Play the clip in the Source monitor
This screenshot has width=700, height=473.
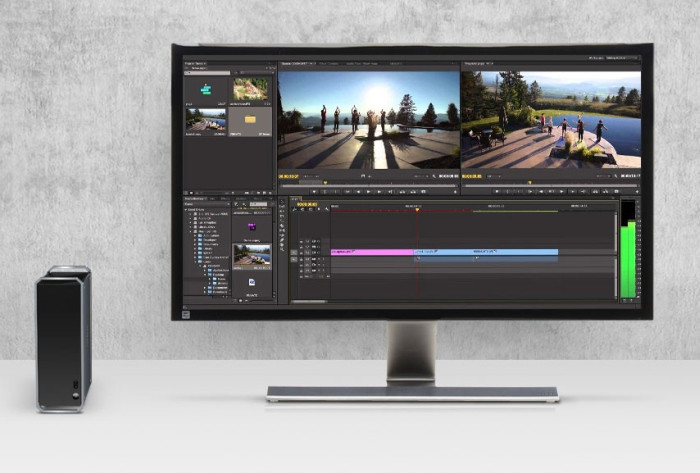(368, 191)
